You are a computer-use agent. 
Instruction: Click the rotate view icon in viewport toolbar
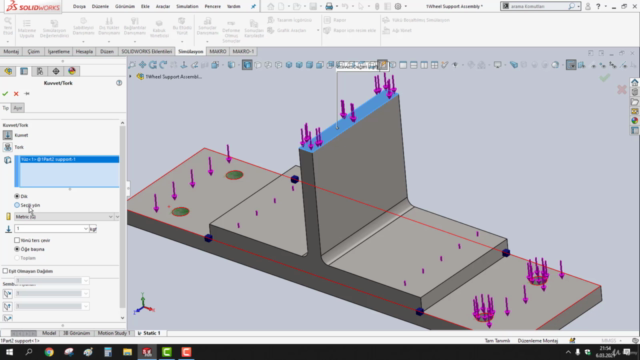click(x=153, y=65)
